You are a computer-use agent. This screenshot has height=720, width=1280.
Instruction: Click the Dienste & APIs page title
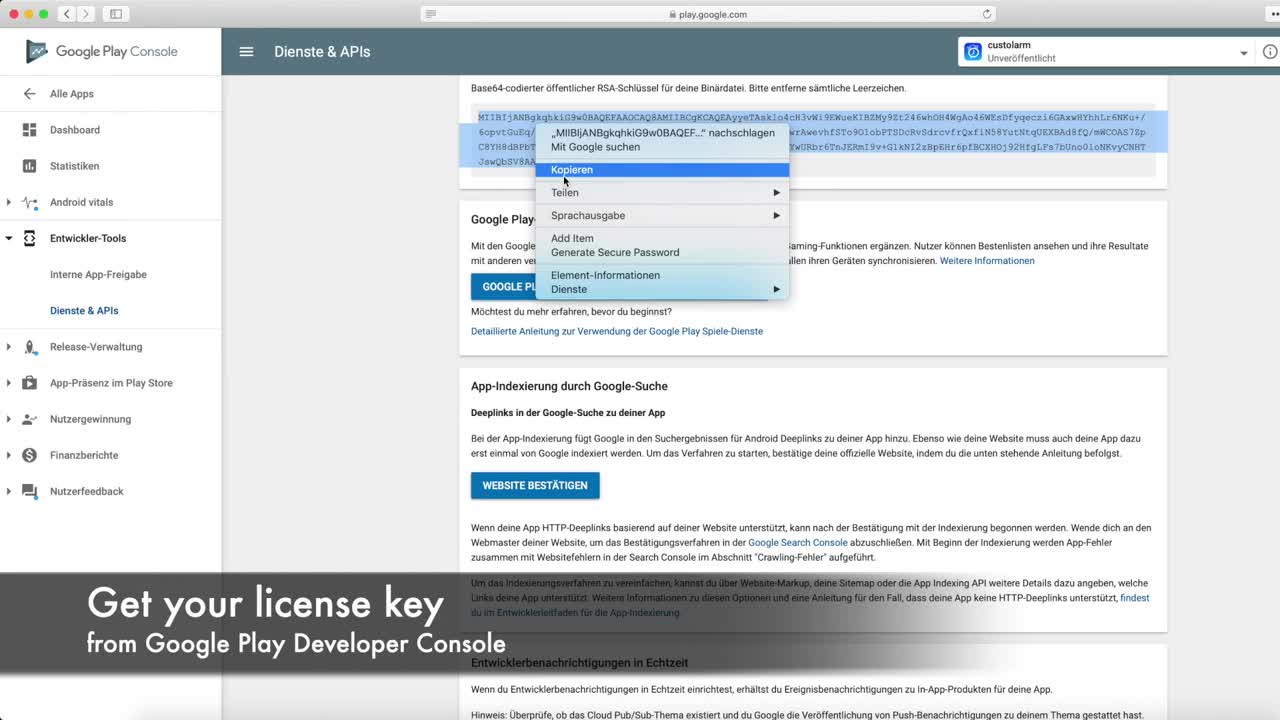click(322, 52)
